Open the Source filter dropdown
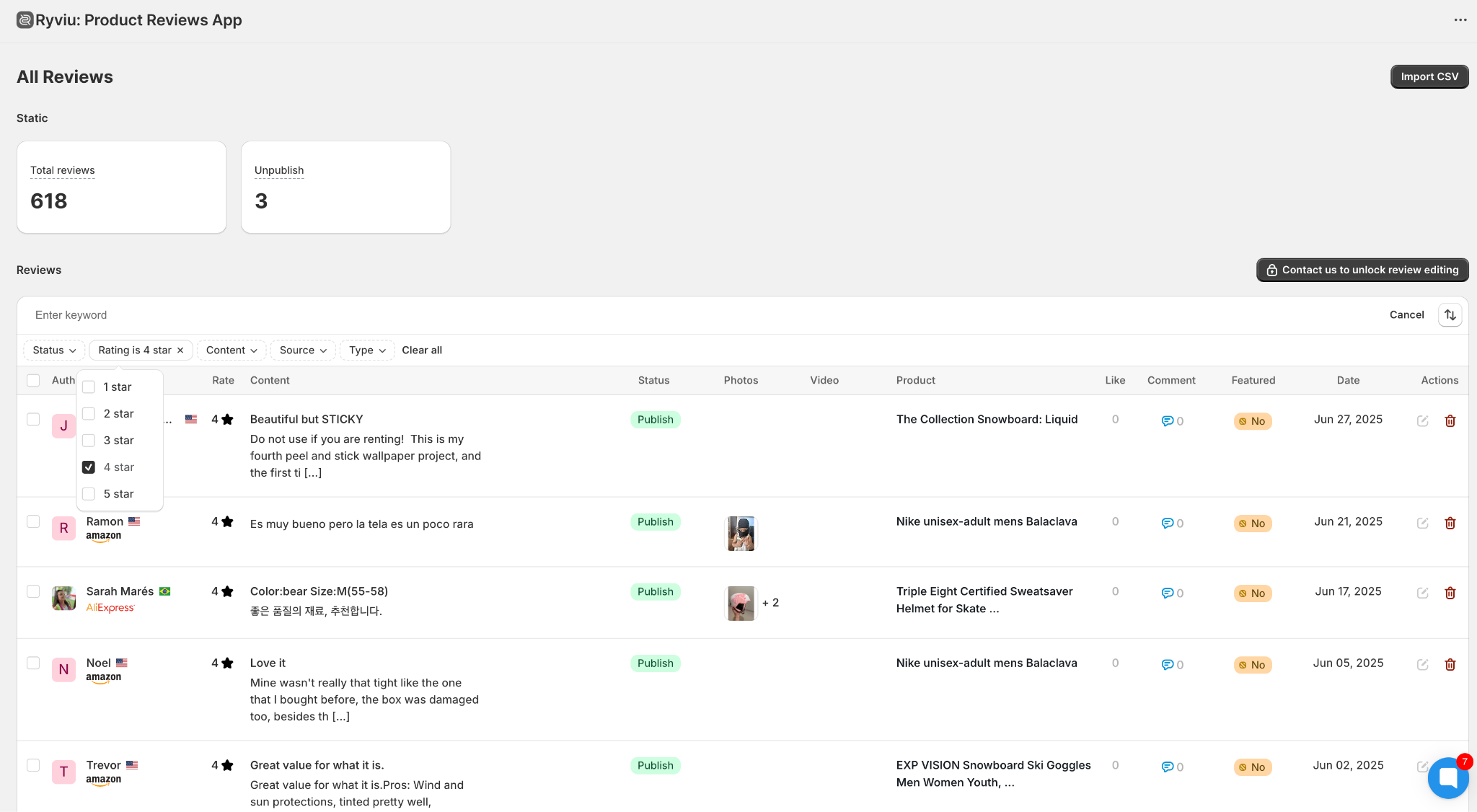This screenshot has height=812, width=1477. pos(303,350)
